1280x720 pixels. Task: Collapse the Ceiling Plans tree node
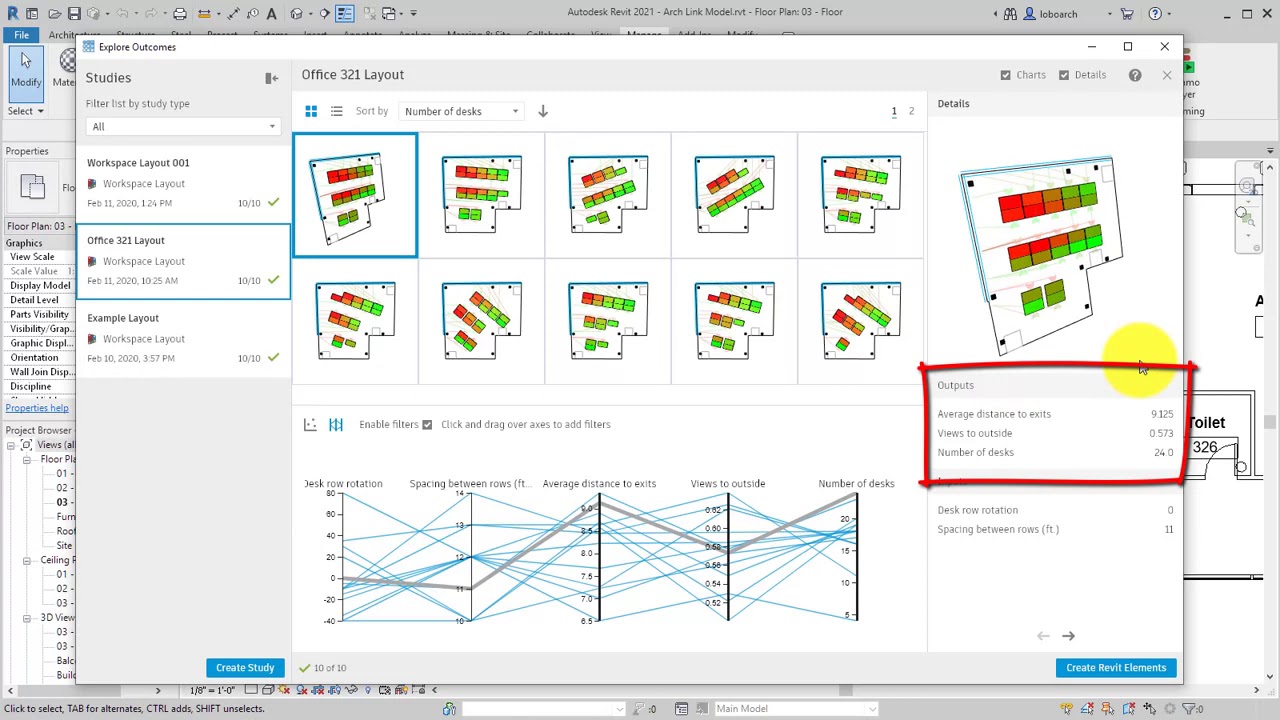tap(26, 560)
